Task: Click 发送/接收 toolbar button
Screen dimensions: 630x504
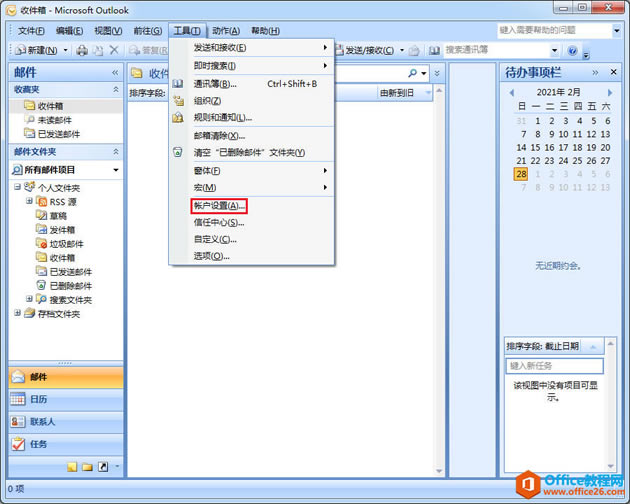Action: tap(365, 50)
